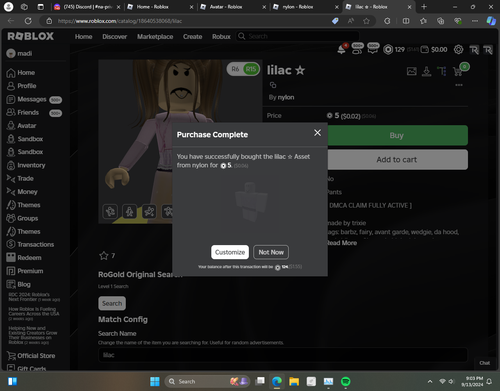This screenshot has height=391, width=500.
Task: Switch avatar rig to R15
Action: coord(251,69)
